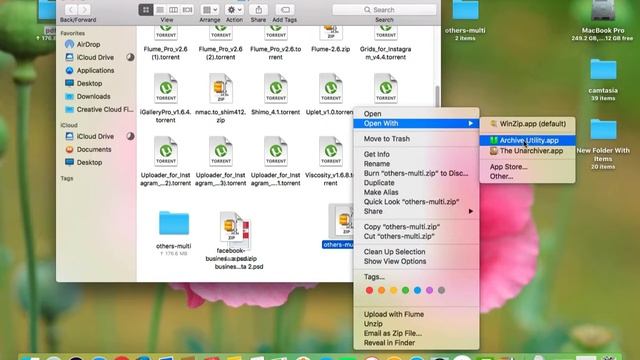Select Uploader_for_Instagram_...1.torrent file icon

pyautogui.click(x=276, y=151)
